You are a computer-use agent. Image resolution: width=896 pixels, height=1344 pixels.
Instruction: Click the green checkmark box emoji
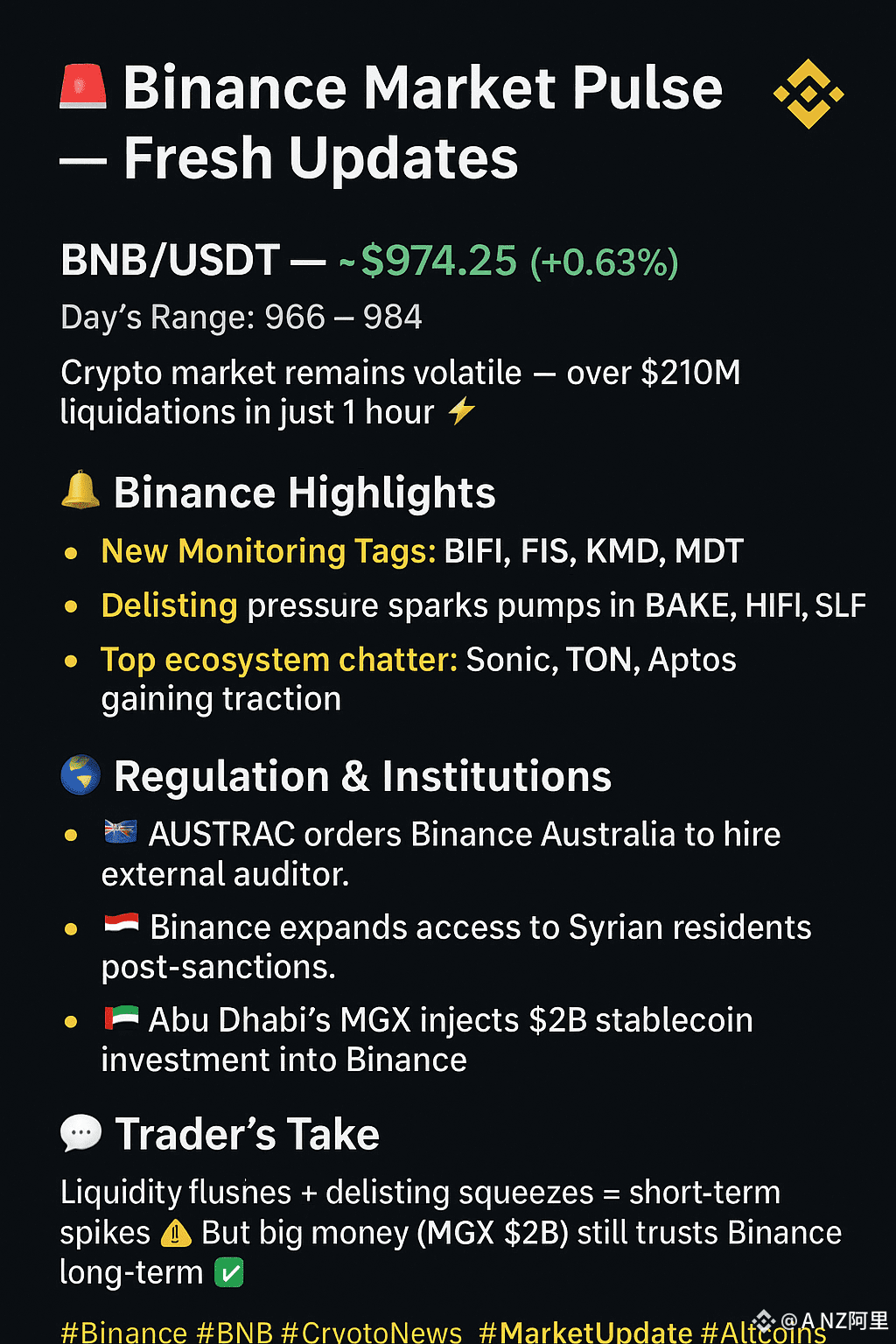click(x=229, y=1272)
